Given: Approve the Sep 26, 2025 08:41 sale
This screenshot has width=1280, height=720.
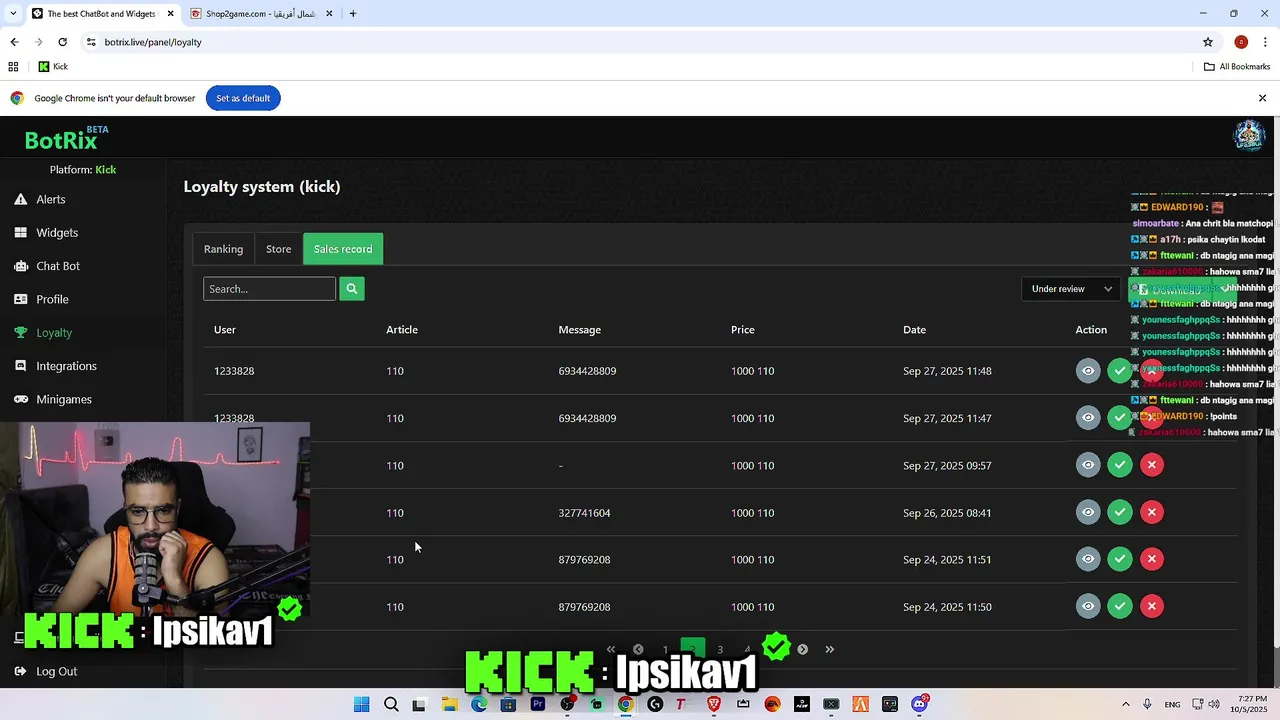Looking at the screenshot, I should coord(1120,512).
